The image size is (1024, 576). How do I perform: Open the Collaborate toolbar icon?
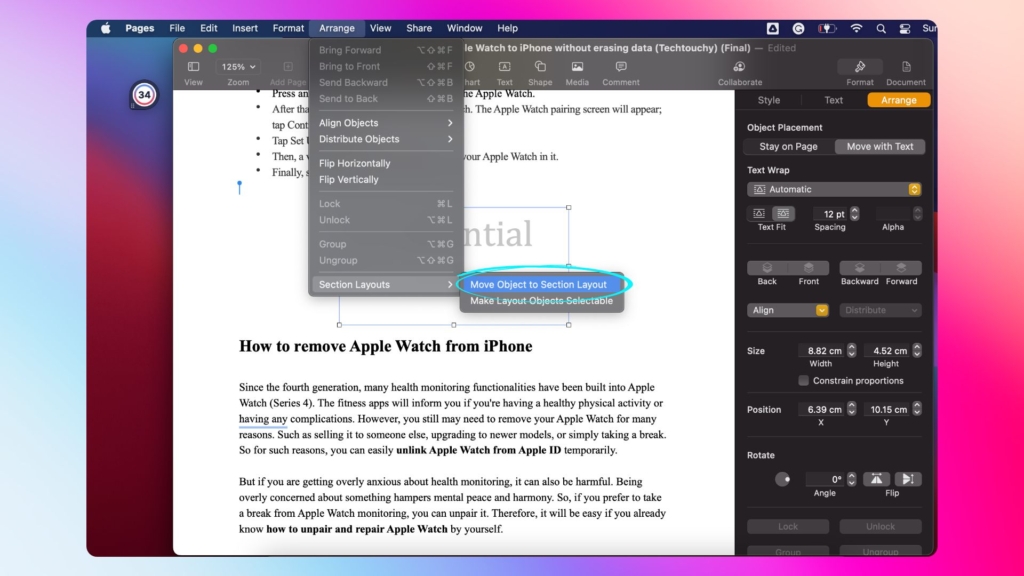(x=739, y=67)
